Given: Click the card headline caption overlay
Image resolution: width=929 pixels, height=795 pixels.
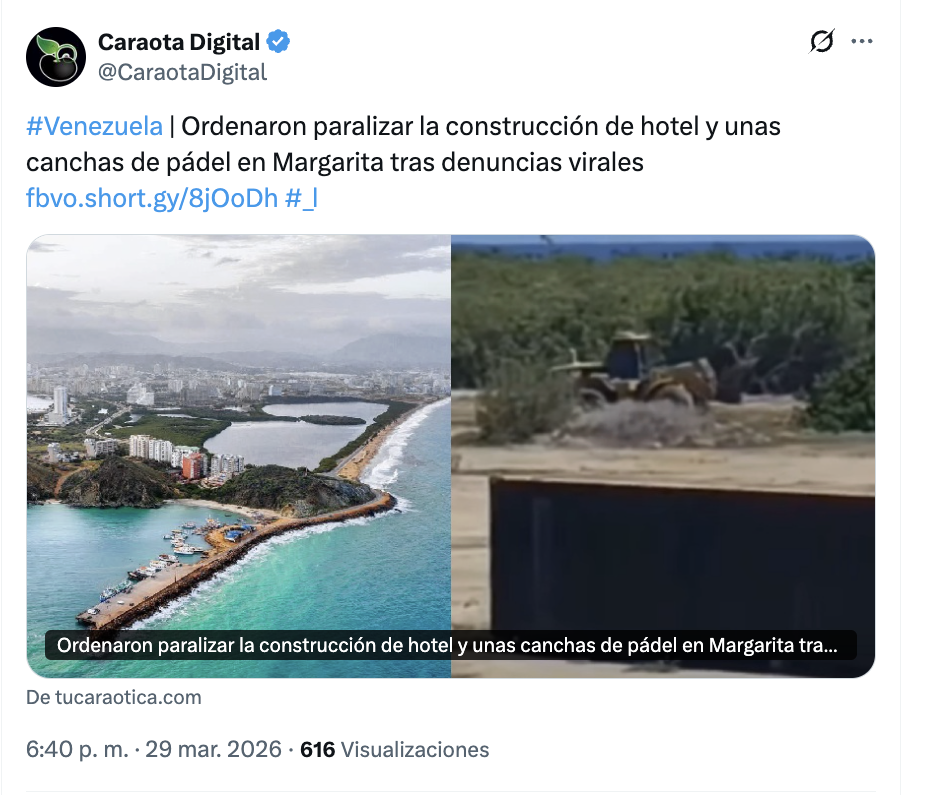Looking at the screenshot, I should point(450,645).
